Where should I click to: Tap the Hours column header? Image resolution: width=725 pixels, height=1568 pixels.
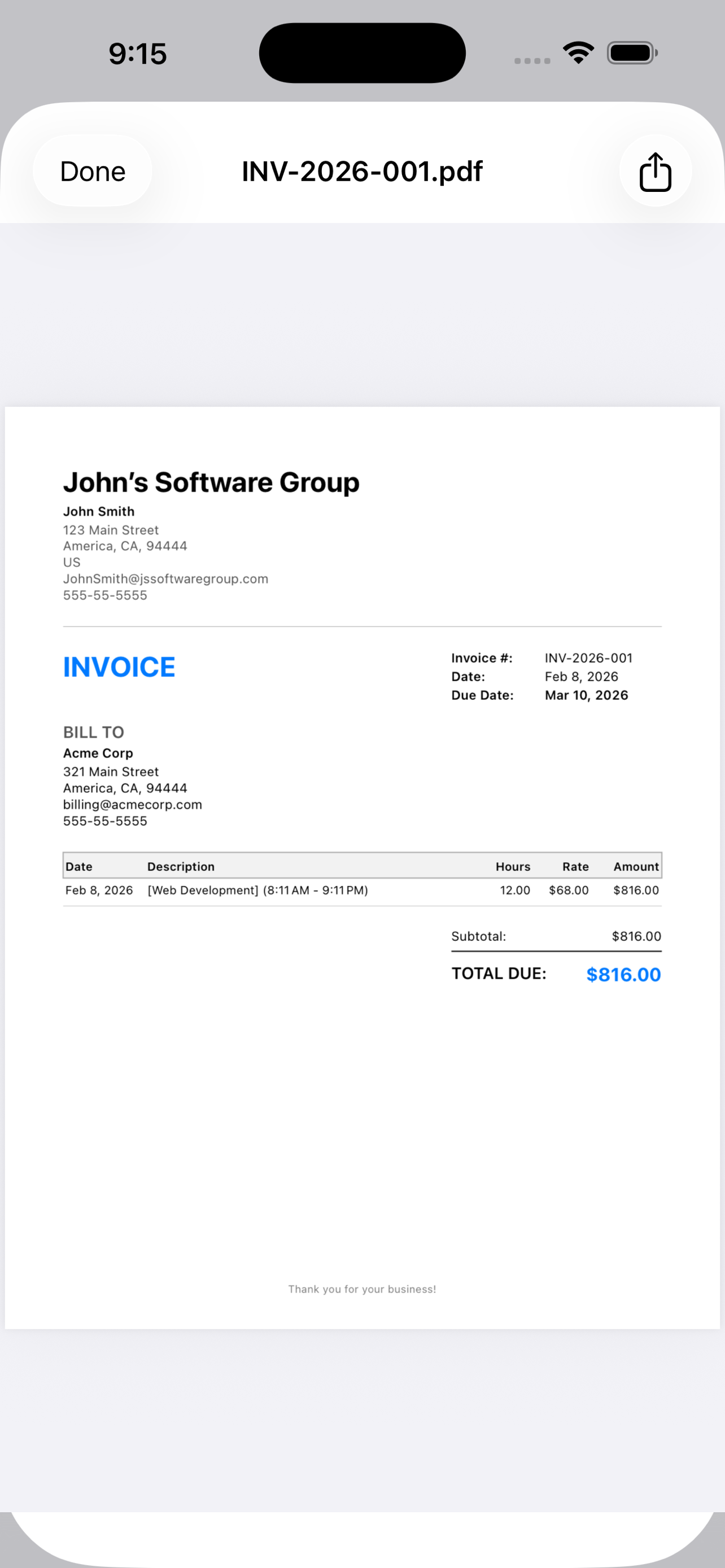(513, 866)
